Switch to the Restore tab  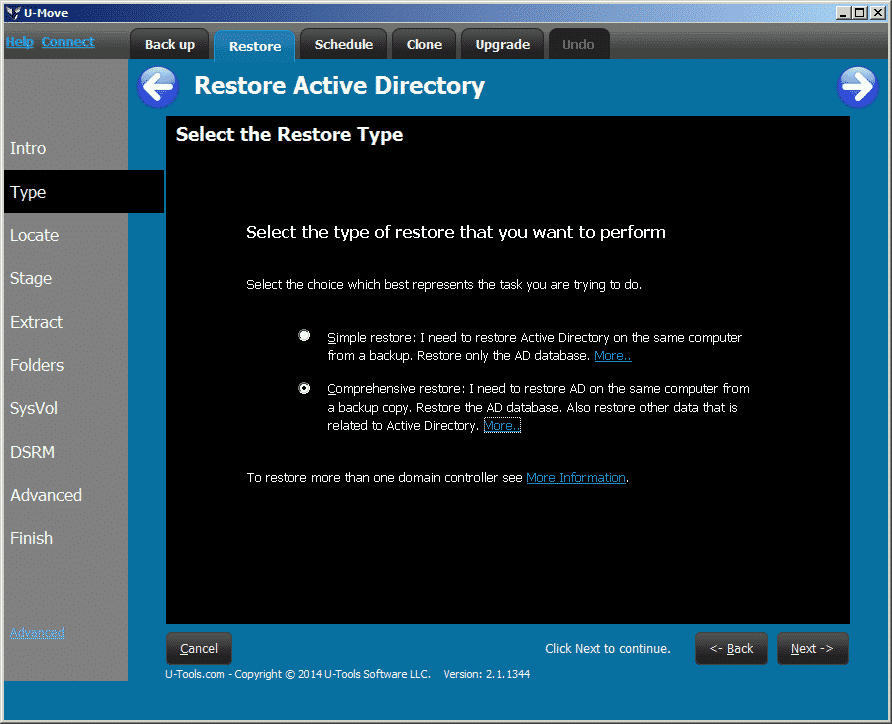[255, 46]
